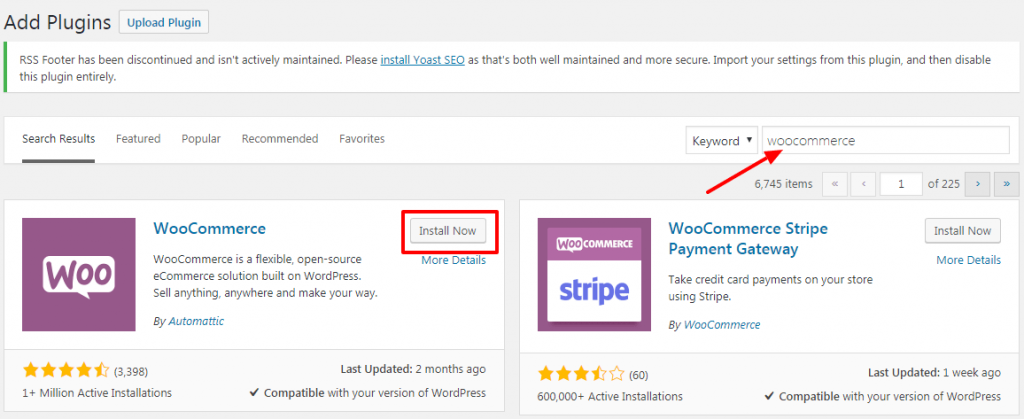Jump to last page double arrow
This screenshot has height=419, width=1024.
(1007, 184)
